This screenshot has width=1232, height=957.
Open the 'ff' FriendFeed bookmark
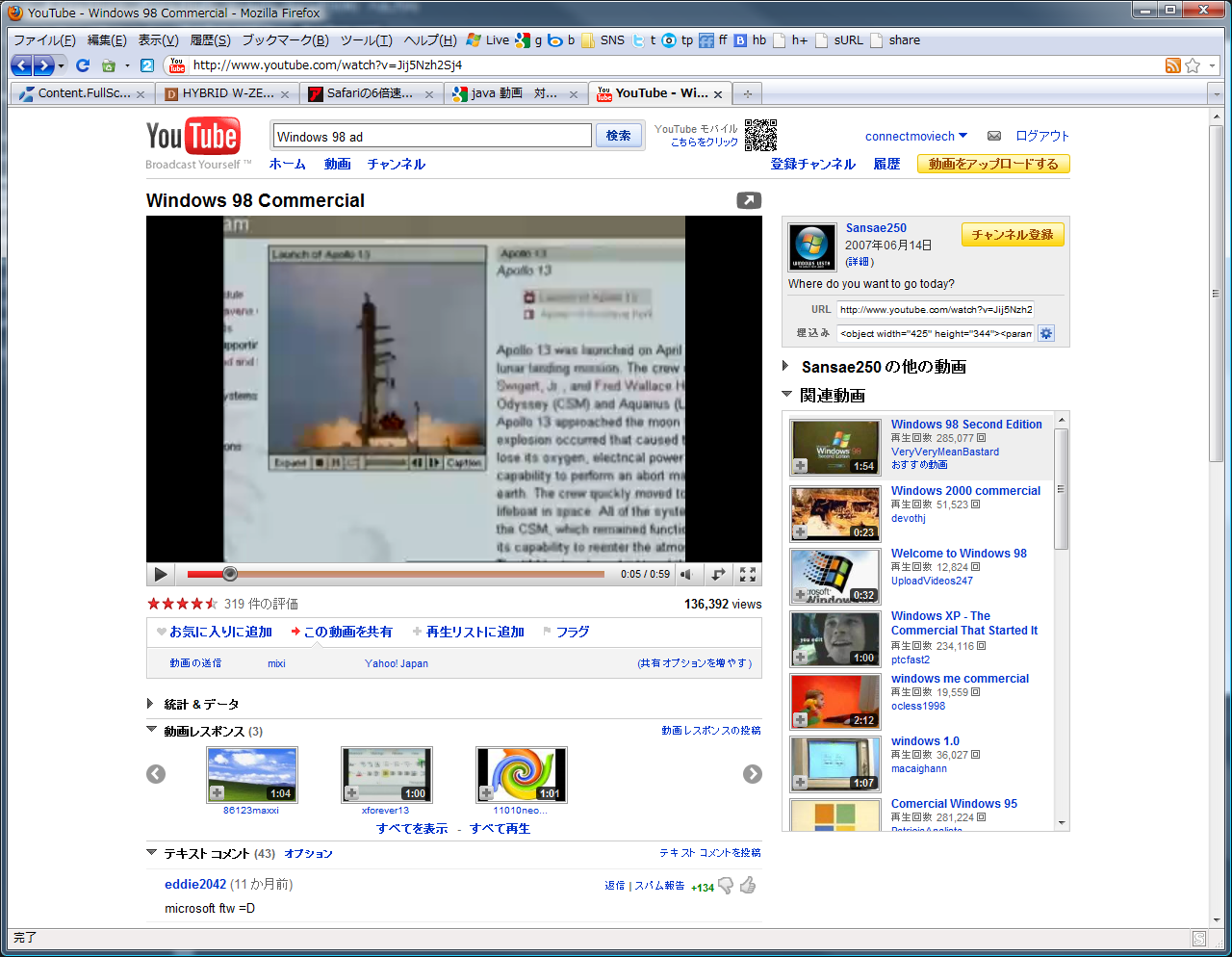tap(713, 40)
